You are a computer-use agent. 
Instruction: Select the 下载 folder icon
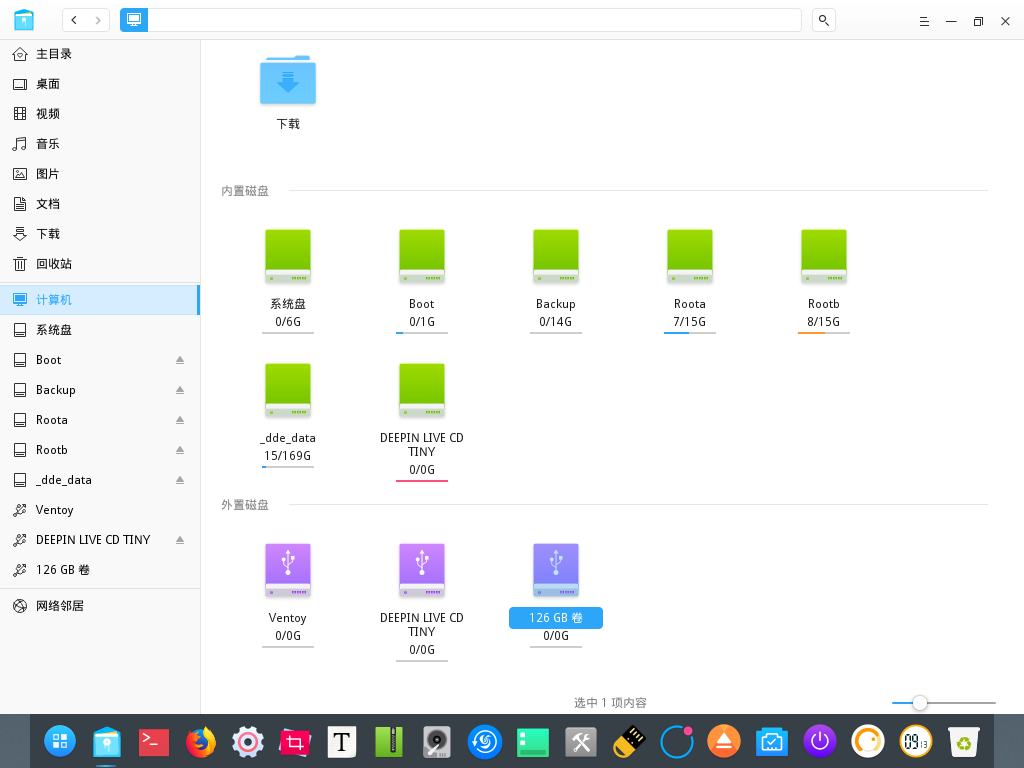coord(288,80)
